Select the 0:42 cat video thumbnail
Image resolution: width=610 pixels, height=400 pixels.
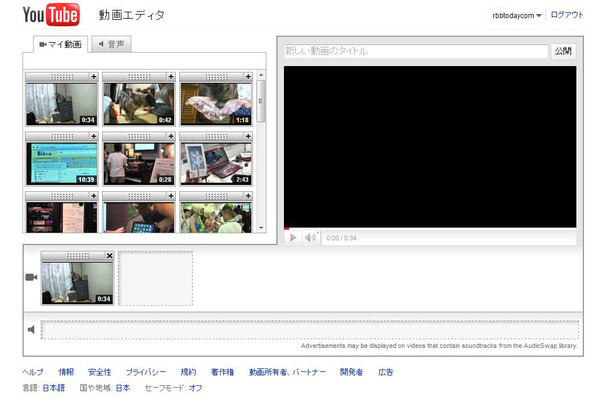point(138,104)
